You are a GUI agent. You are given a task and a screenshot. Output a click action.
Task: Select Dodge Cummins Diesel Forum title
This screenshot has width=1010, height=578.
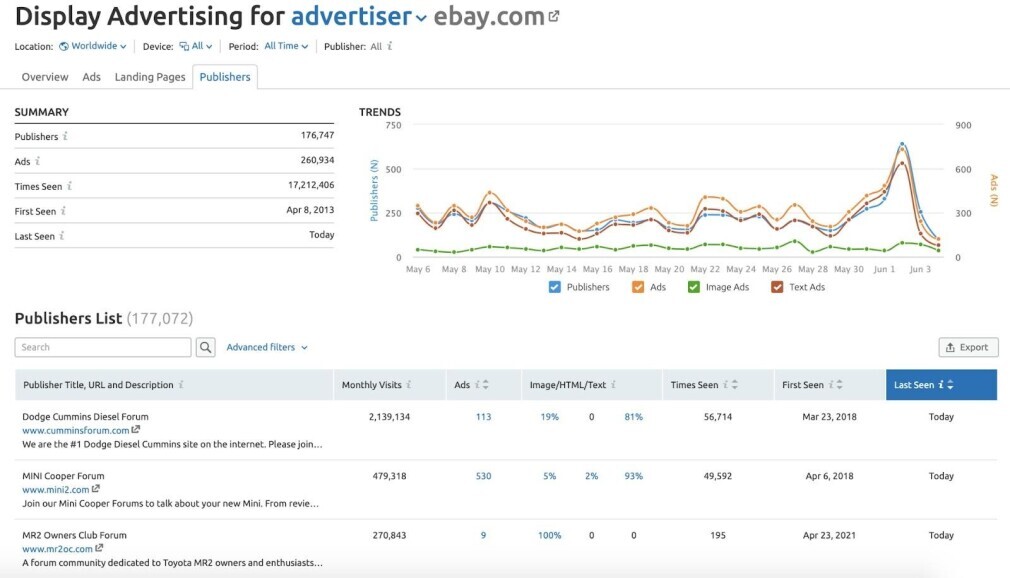tap(85, 417)
